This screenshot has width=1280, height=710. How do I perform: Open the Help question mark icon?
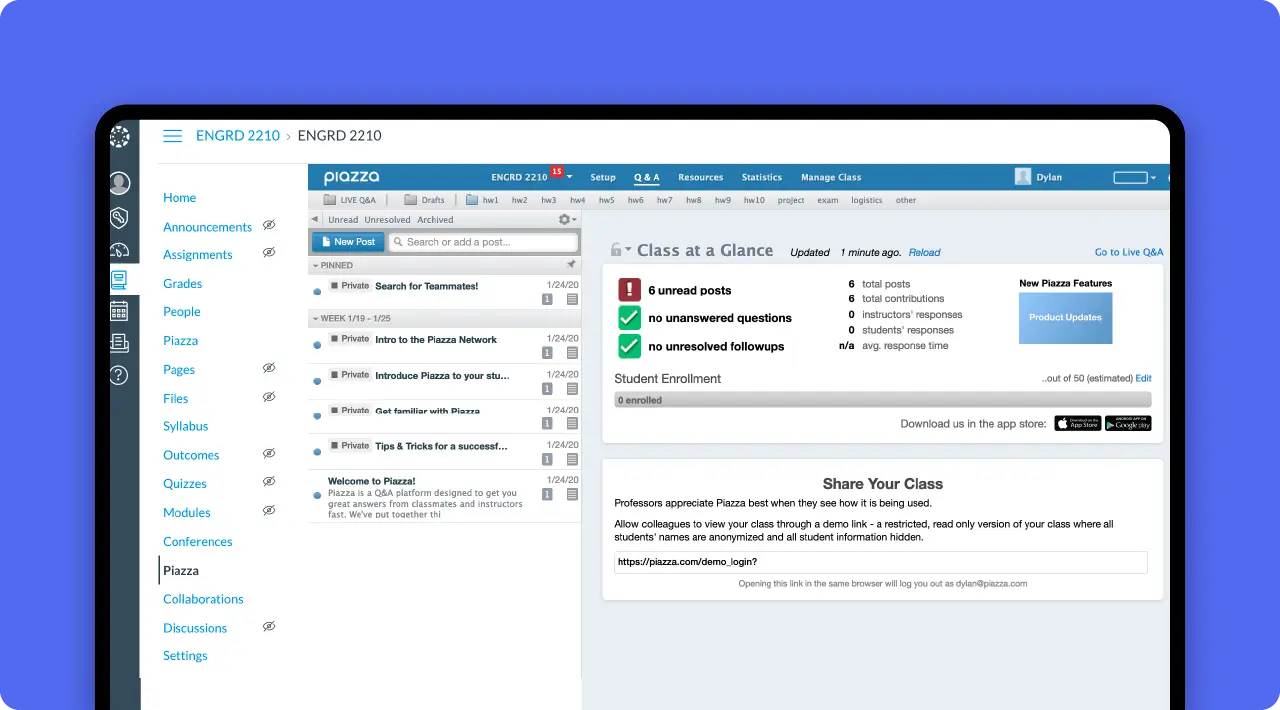(119, 375)
